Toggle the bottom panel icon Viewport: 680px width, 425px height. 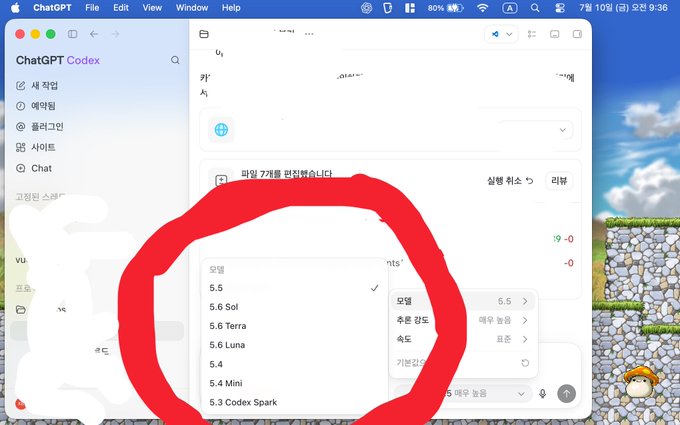point(554,34)
